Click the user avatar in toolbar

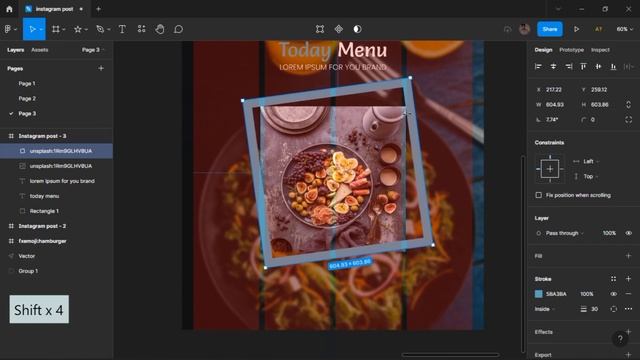pos(524,29)
